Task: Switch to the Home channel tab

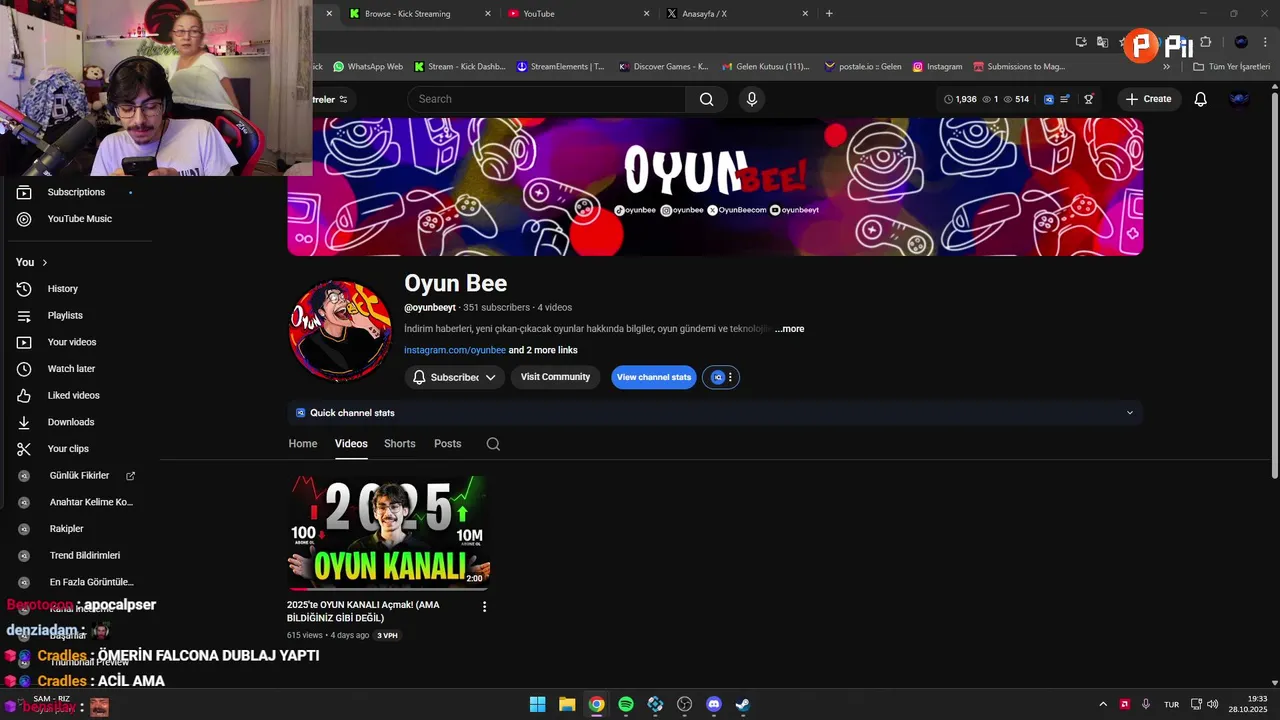Action: tap(303, 444)
